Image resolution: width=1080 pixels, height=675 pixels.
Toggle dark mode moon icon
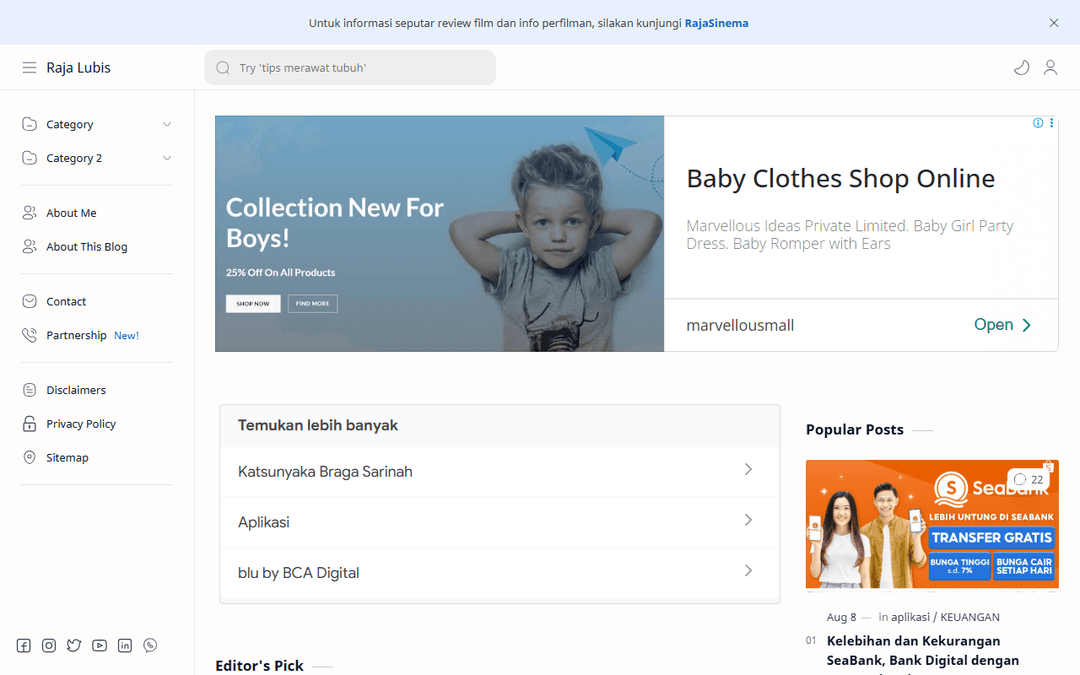(1021, 68)
